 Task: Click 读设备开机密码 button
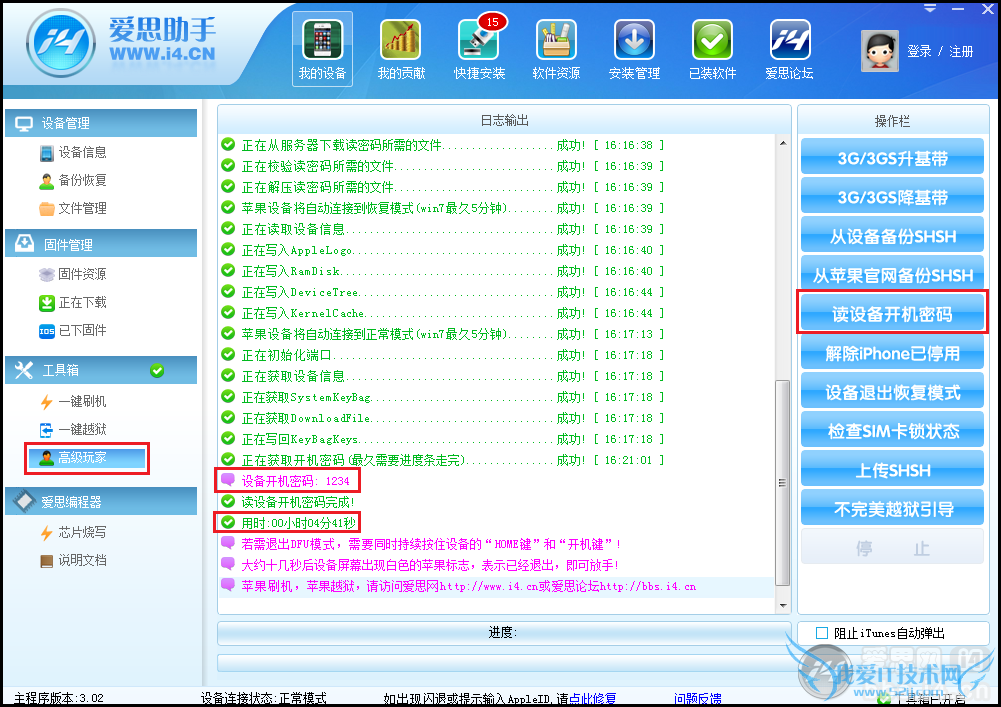892,314
